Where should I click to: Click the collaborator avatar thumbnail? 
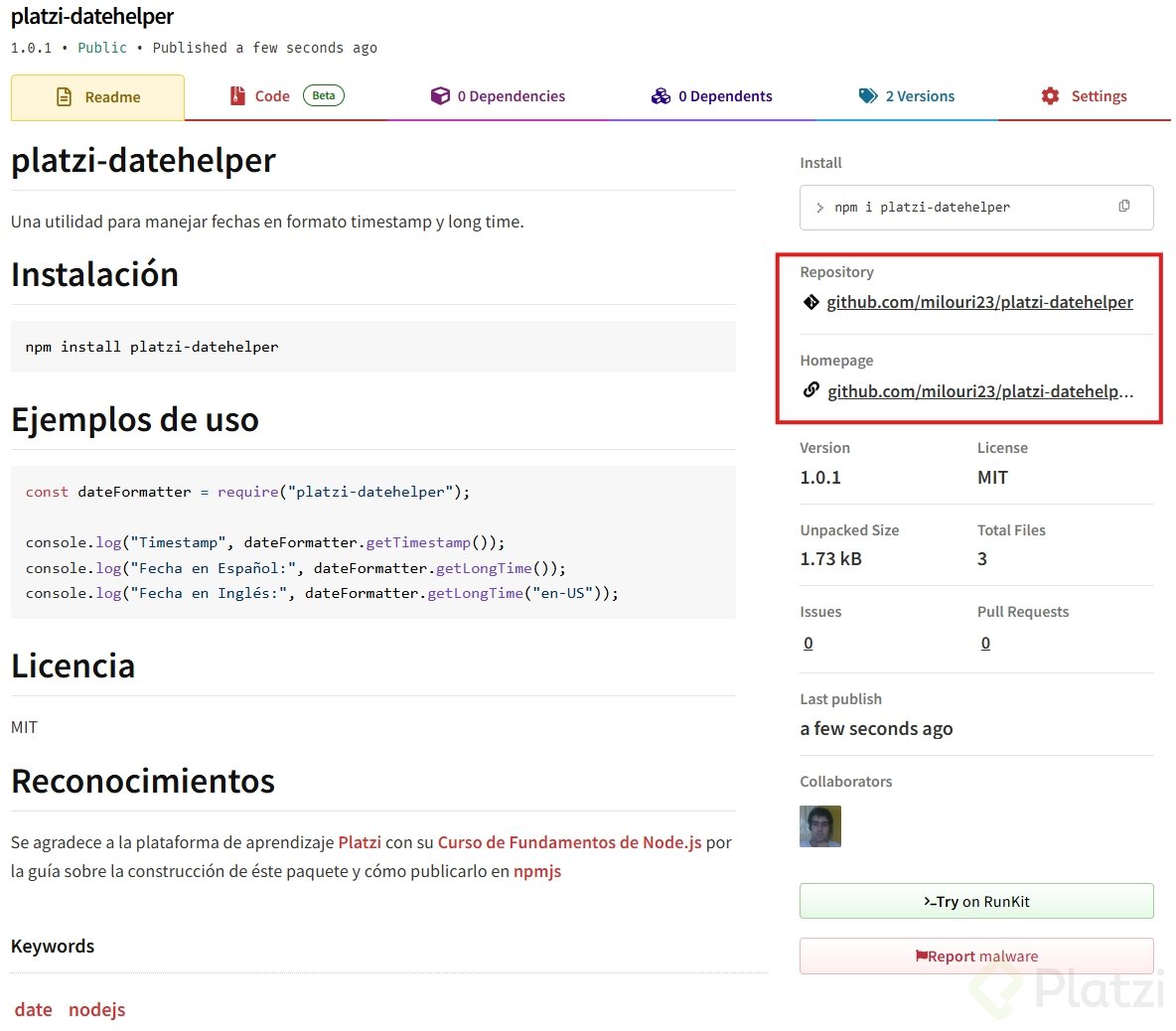820,826
